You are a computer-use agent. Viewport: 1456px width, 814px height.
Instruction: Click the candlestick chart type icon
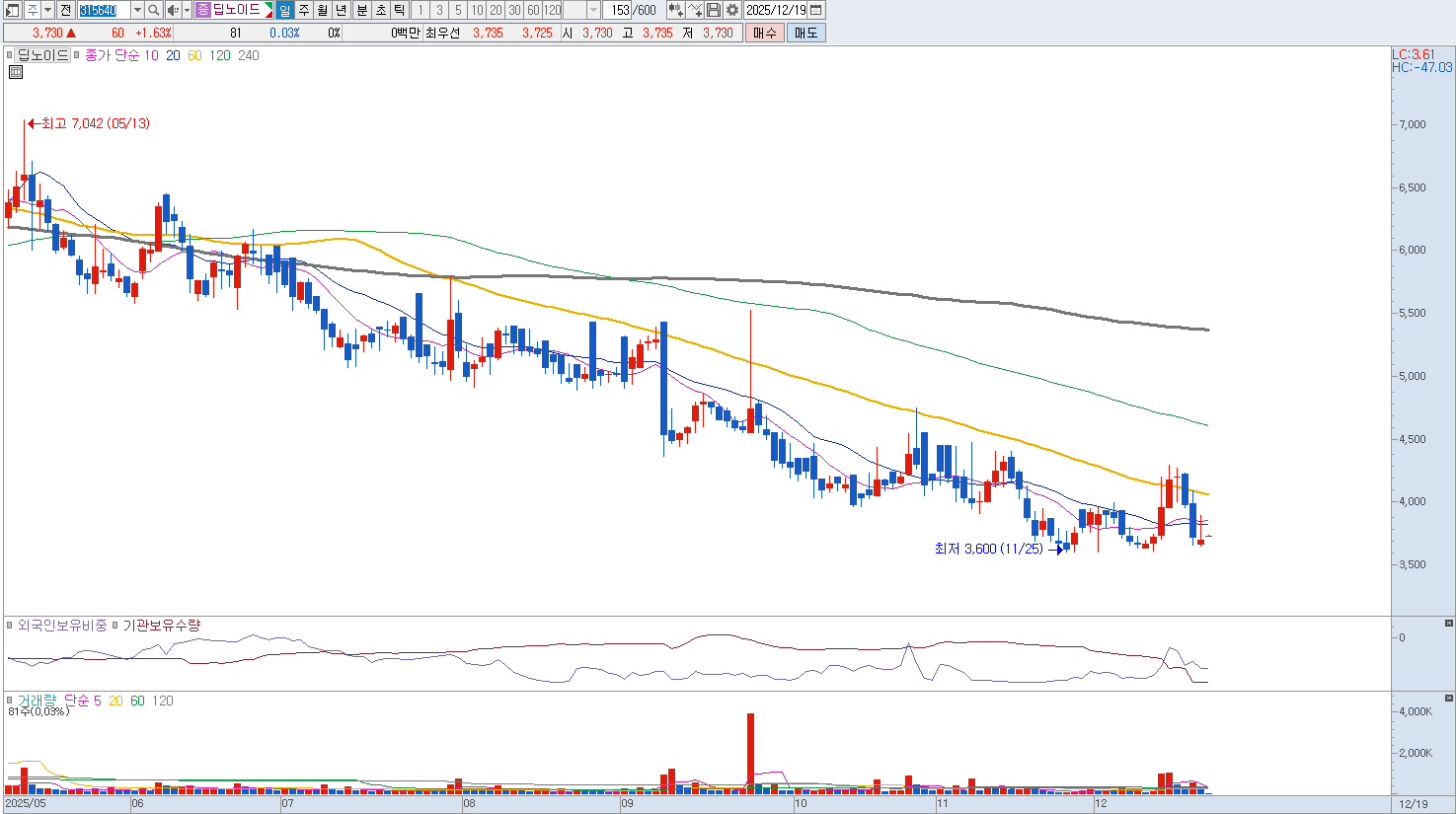pyautogui.click(x=675, y=10)
